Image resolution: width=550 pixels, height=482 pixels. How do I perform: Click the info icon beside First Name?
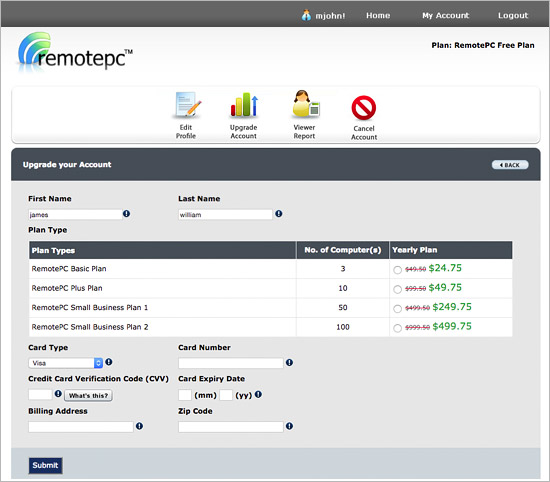(126, 214)
